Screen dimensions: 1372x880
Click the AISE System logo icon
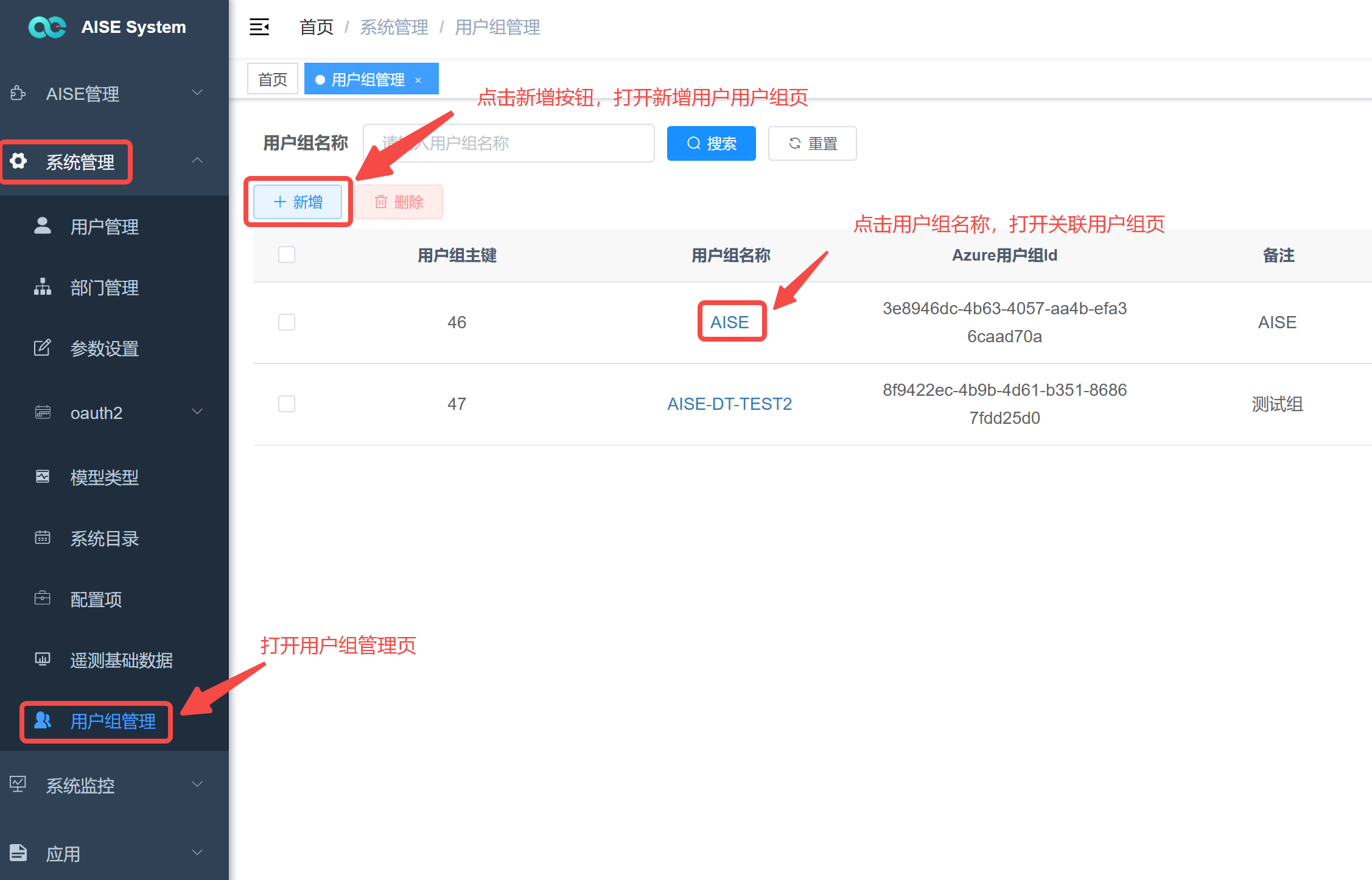coord(47,27)
